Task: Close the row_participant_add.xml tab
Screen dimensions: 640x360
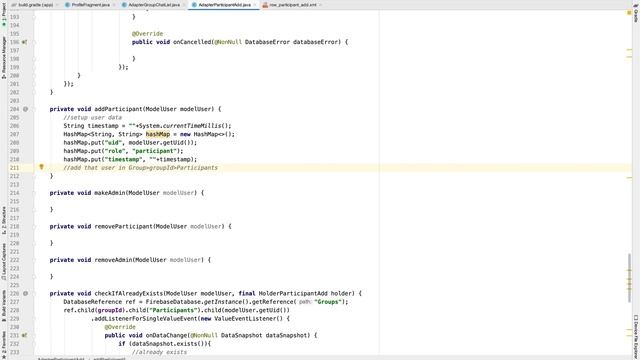Action: click(320, 5)
